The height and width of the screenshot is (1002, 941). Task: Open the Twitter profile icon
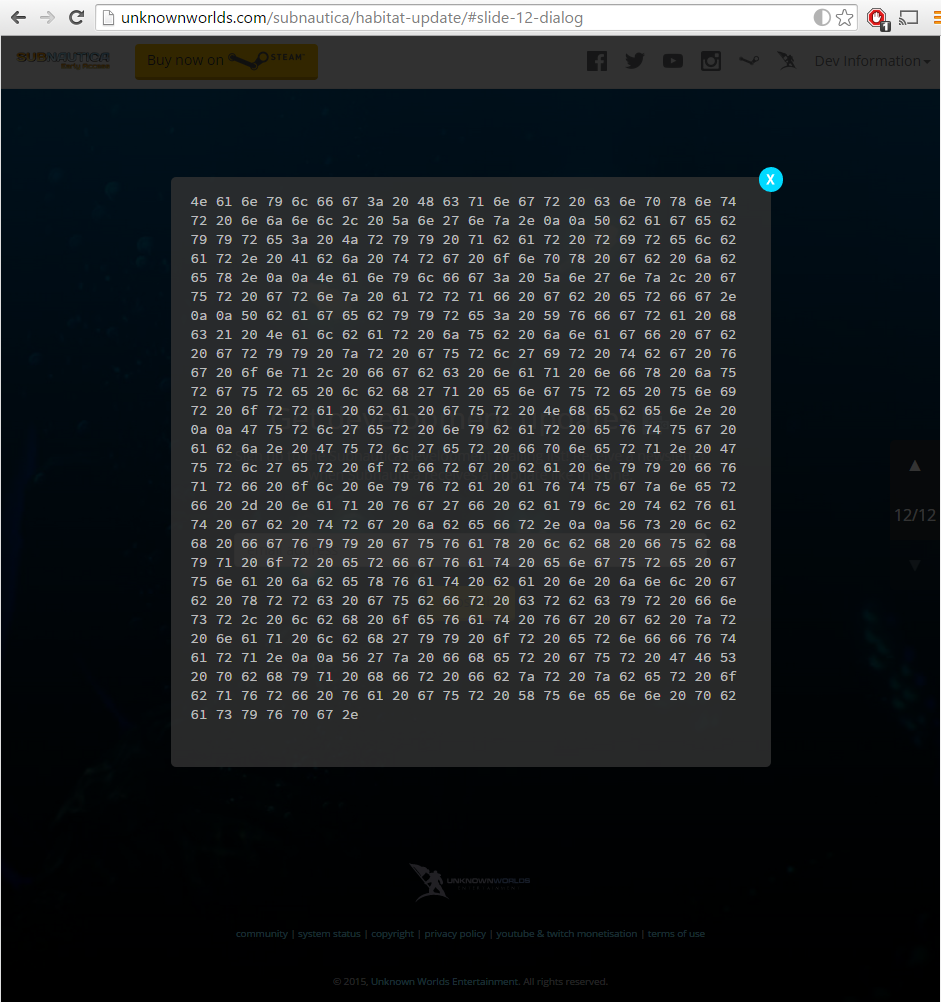click(635, 61)
